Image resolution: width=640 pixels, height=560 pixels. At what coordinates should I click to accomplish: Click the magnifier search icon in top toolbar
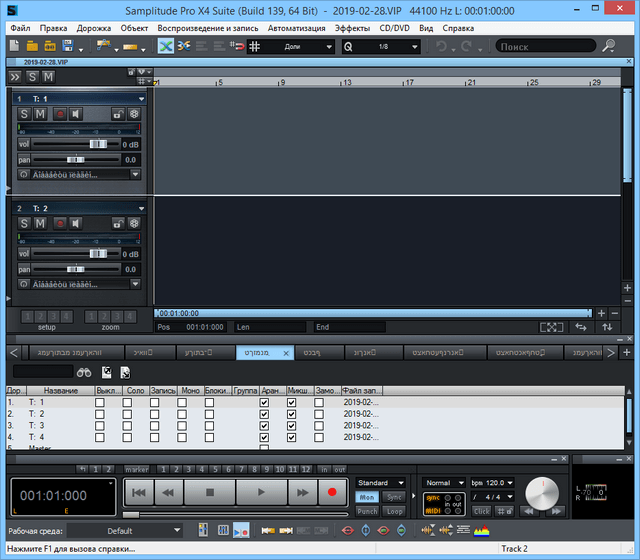(x=609, y=46)
